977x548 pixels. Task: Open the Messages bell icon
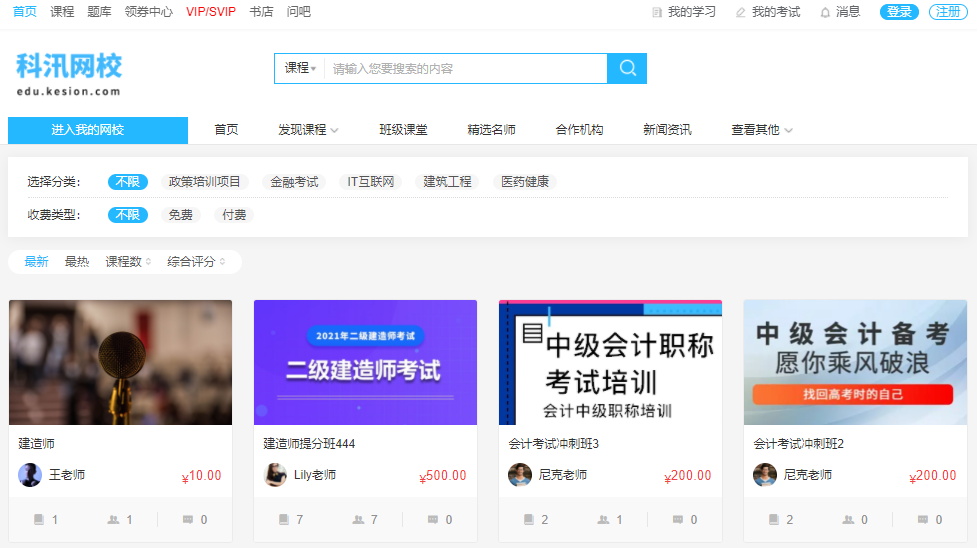(825, 12)
